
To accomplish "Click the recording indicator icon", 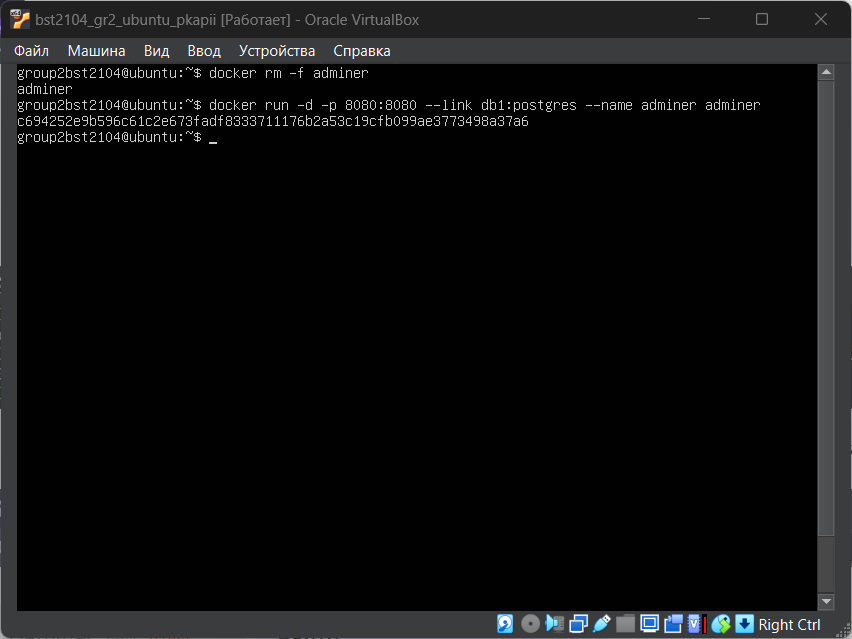I will pyautogui.click(x=673, y=624).
